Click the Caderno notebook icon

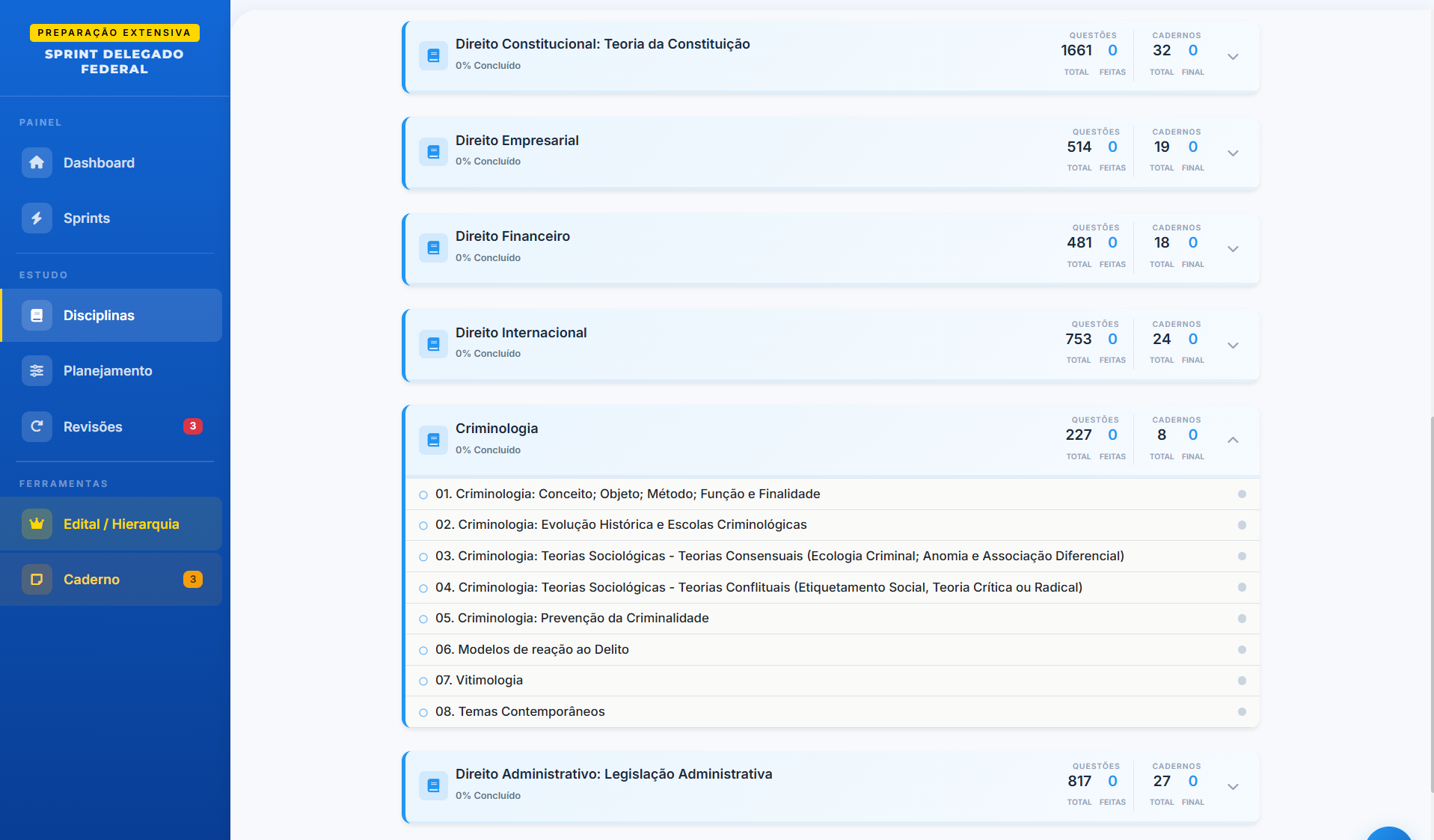[x=37, y=579]
